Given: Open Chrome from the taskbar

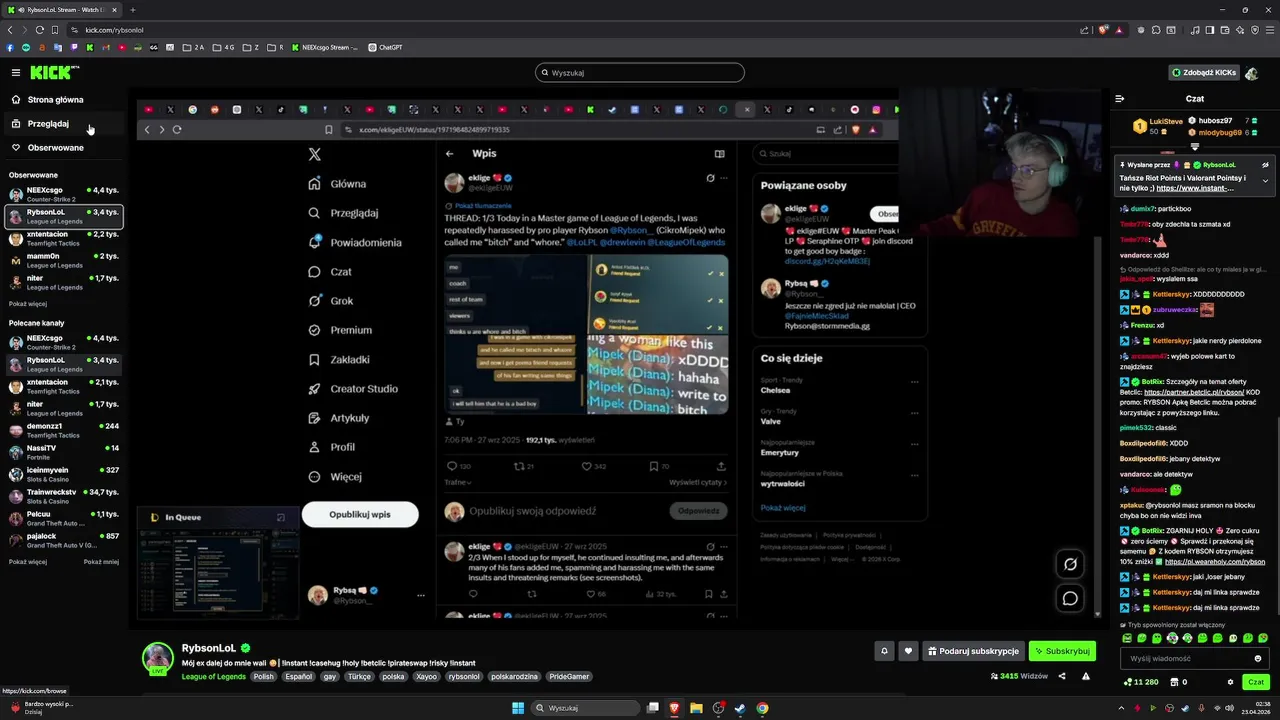Looking at the screenshot, I should (762, 708).
